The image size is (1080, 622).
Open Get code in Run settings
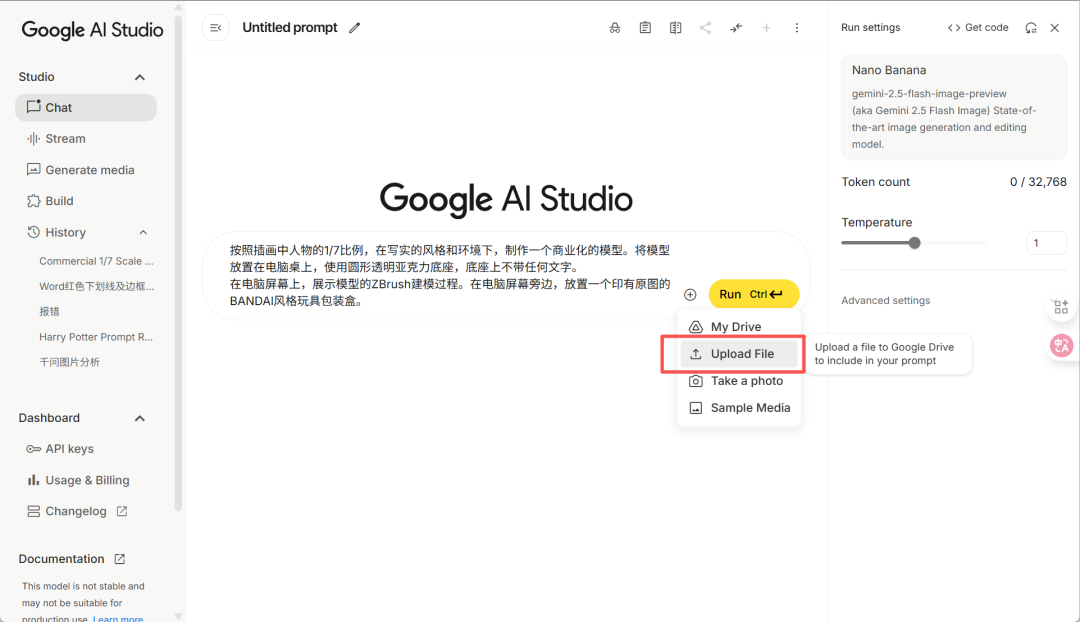pyautogui.click(x=977, y=27)
